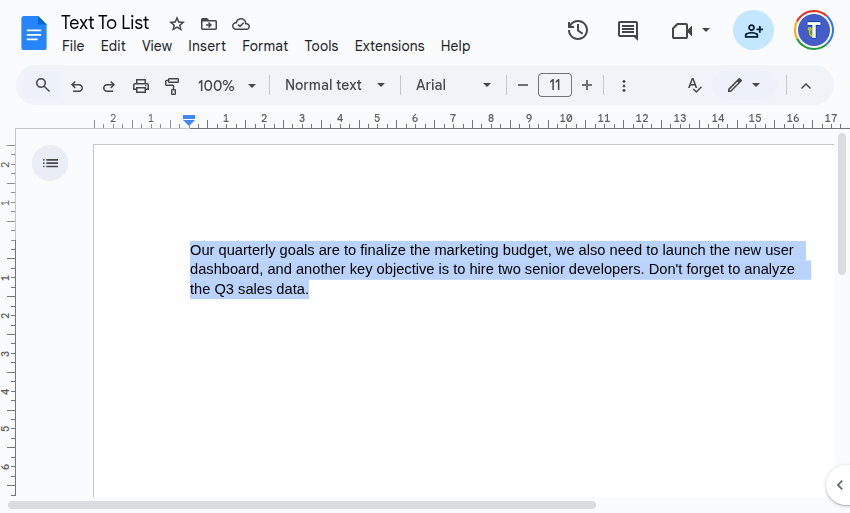The image size is (850, 513).
Task: Open the Format menu
Action: point(265,46)
